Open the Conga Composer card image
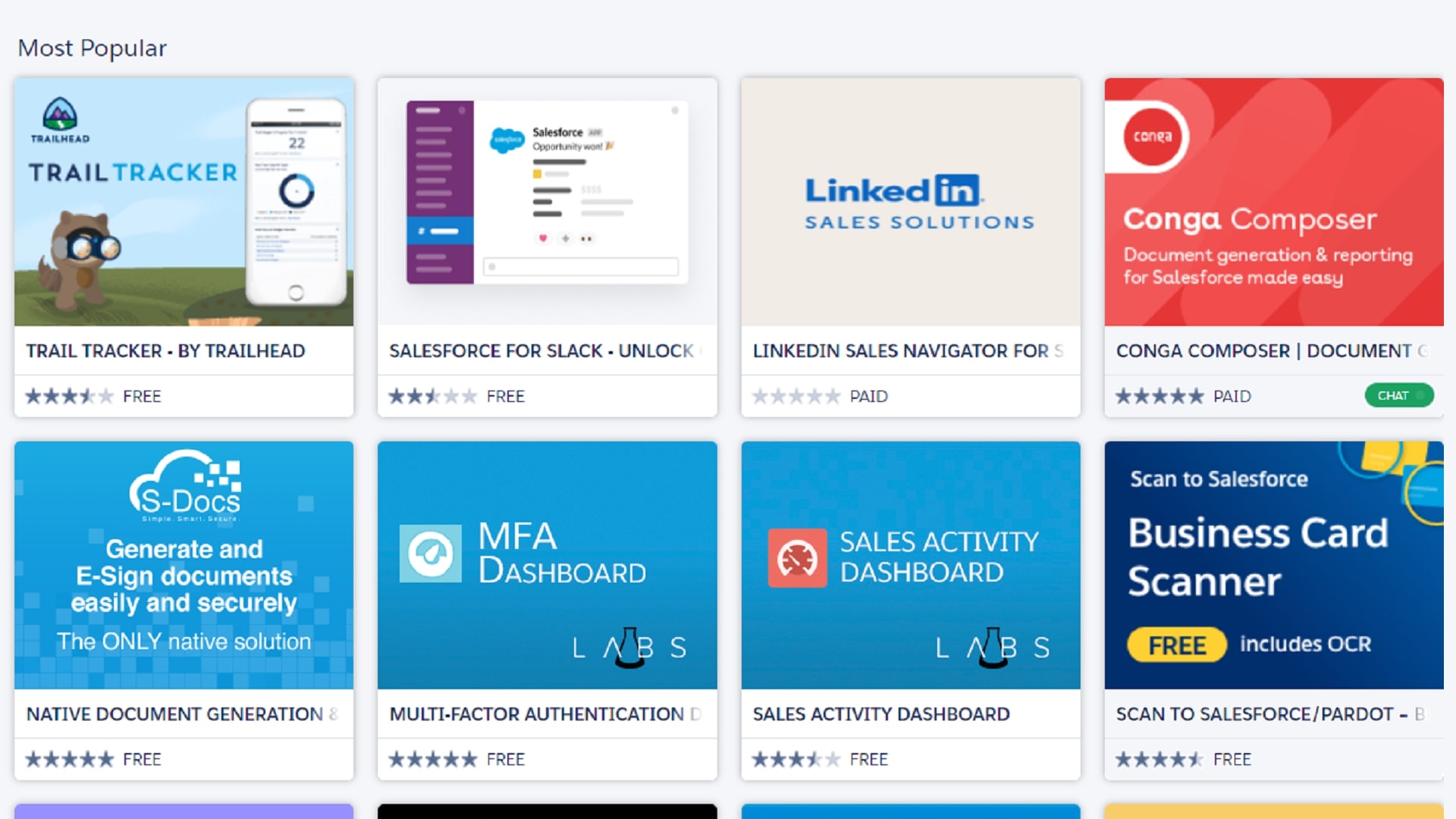This screenshot has height=819, width=1456. point(1274,202)
